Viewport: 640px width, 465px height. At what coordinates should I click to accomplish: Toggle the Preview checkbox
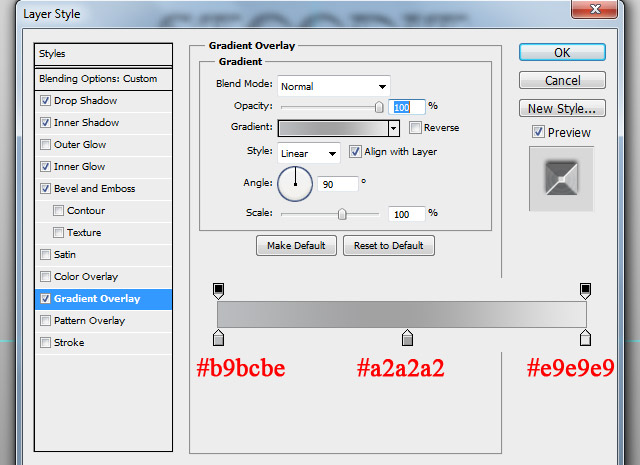tap(538, 132)
